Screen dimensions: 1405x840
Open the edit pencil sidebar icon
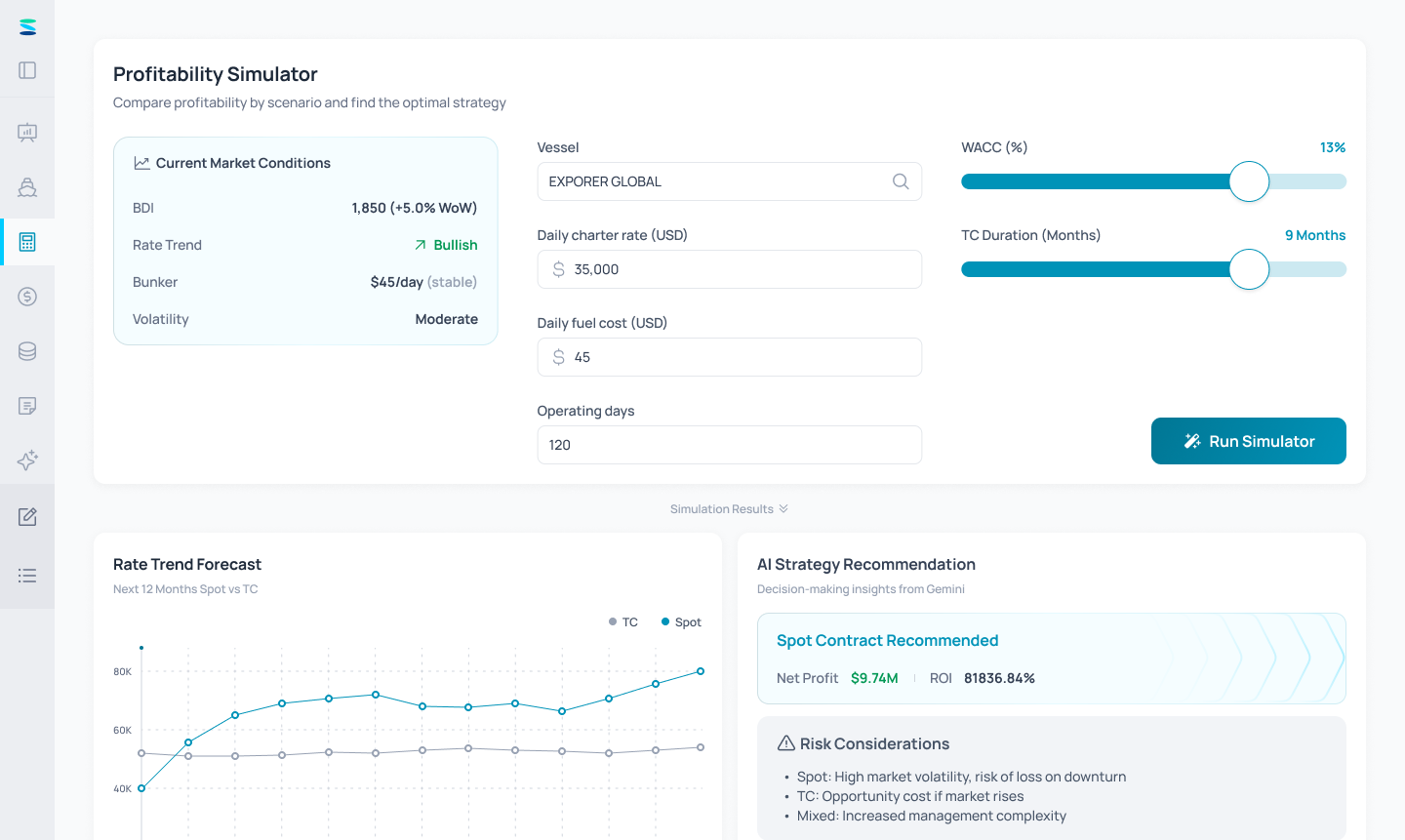[x=27, y=516]
